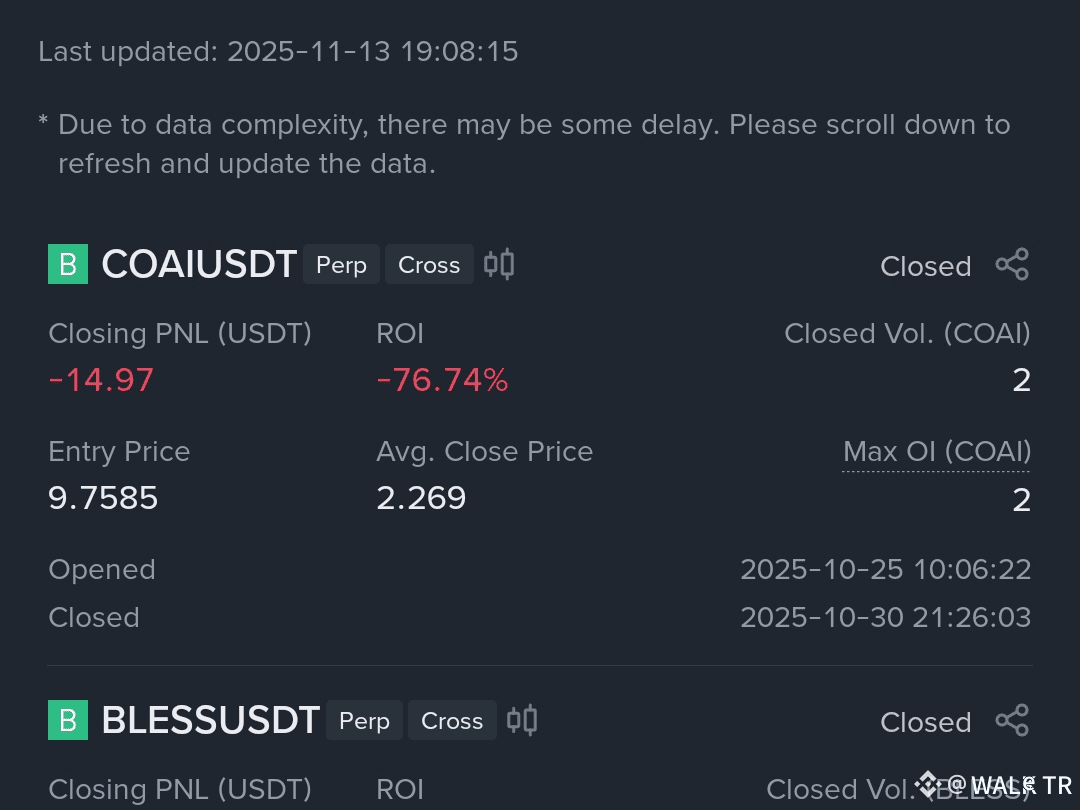Click the 9.7585 Entry Price value
This screenshot has height=810, width=1080.
point(103,498)
